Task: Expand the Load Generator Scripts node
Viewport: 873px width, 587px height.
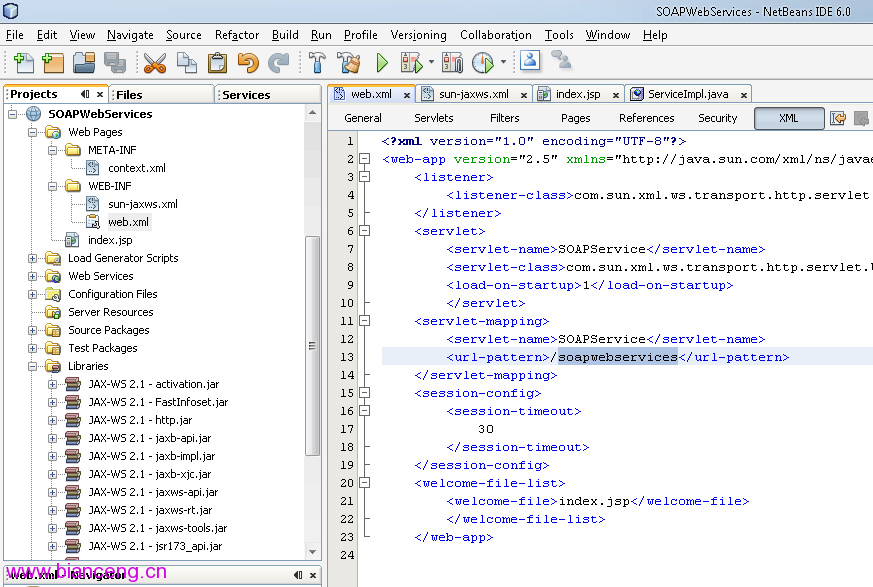Action: coord(33,258)
